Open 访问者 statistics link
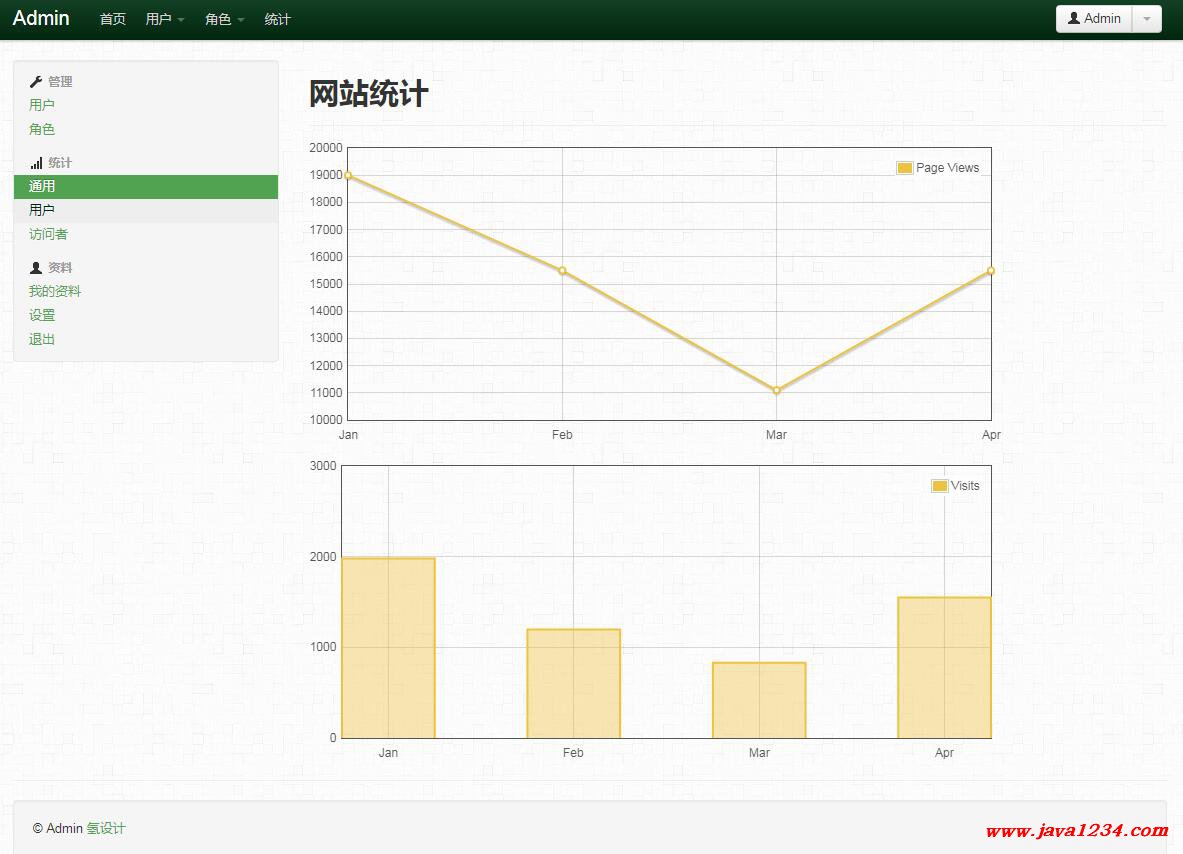 [x=48, y=234]
